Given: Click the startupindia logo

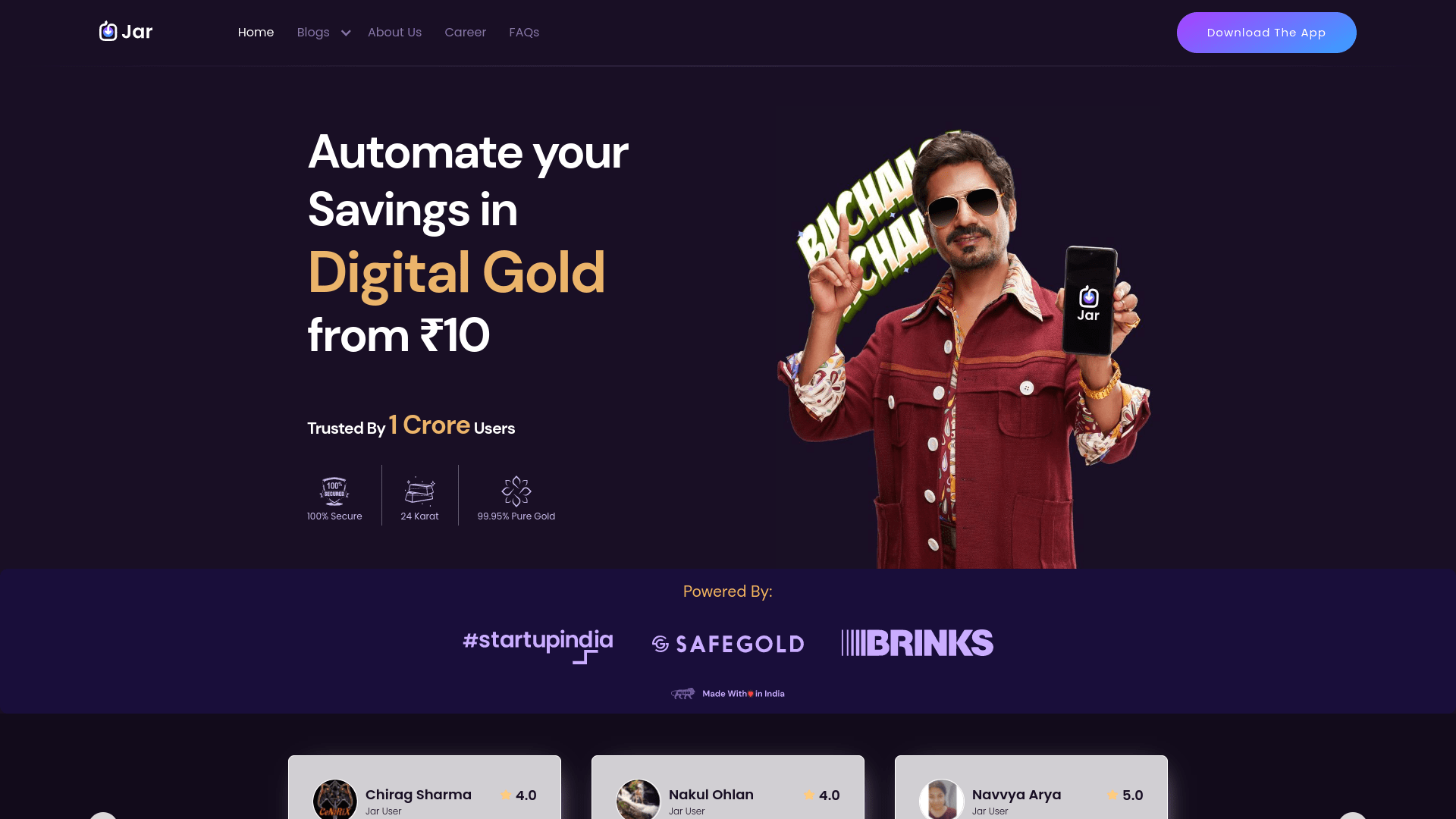Looking at the screenshot, I should (538, 645).
